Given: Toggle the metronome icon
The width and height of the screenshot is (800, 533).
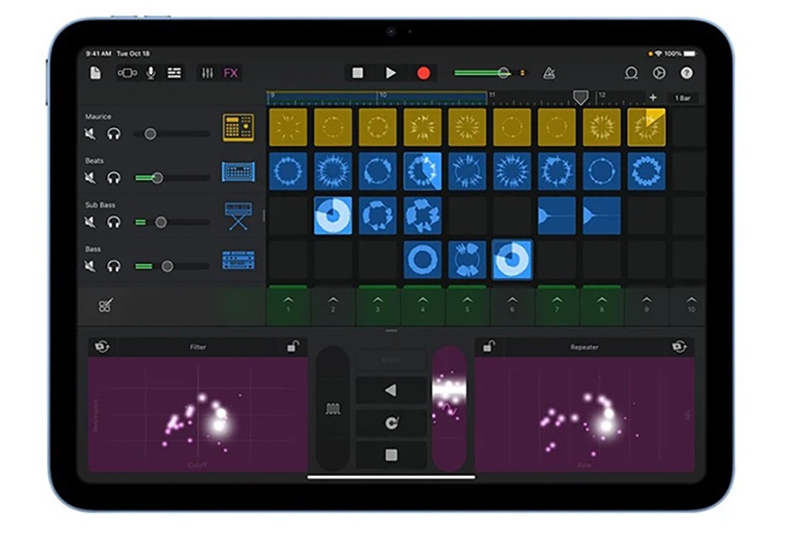Looking at the screenshot, I should [x=549, y=73].
